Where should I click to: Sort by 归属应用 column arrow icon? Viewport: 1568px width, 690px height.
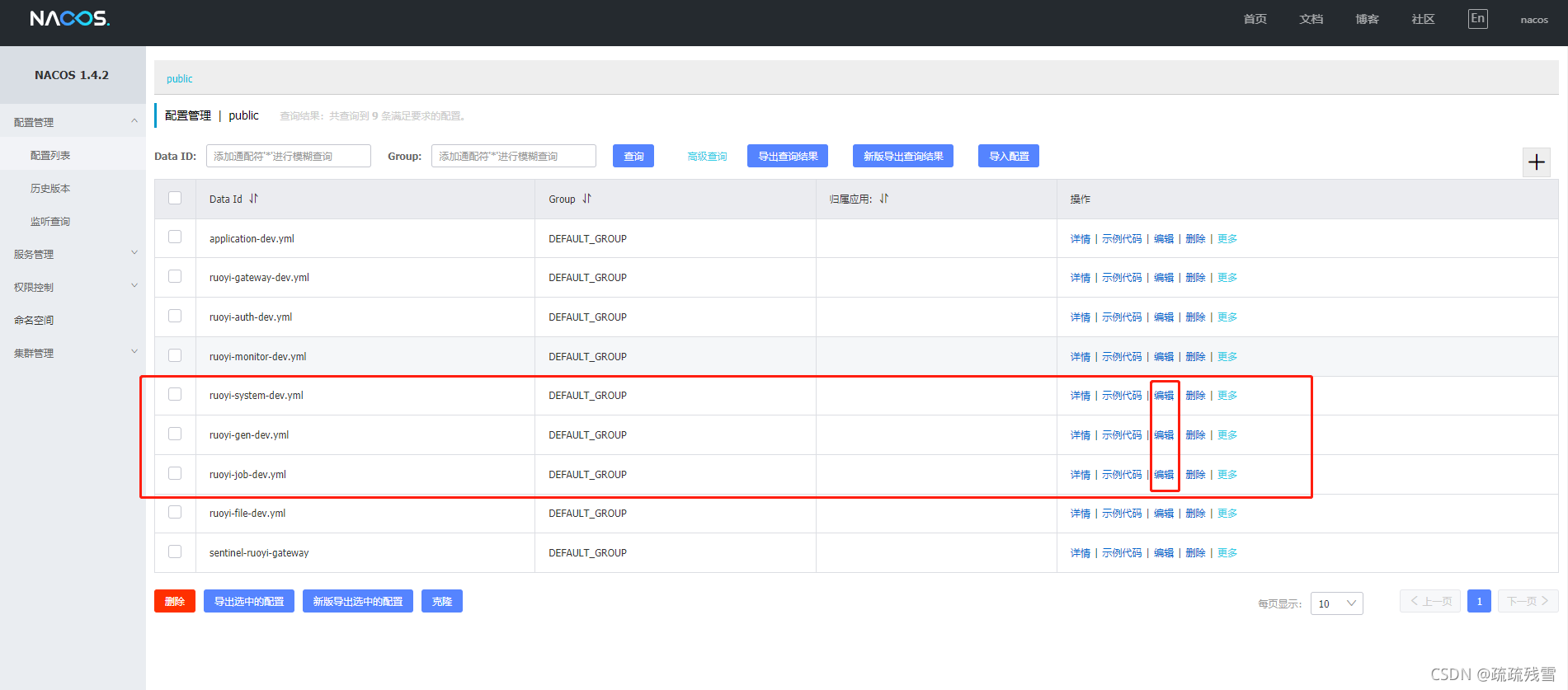[x=884, y=199]
